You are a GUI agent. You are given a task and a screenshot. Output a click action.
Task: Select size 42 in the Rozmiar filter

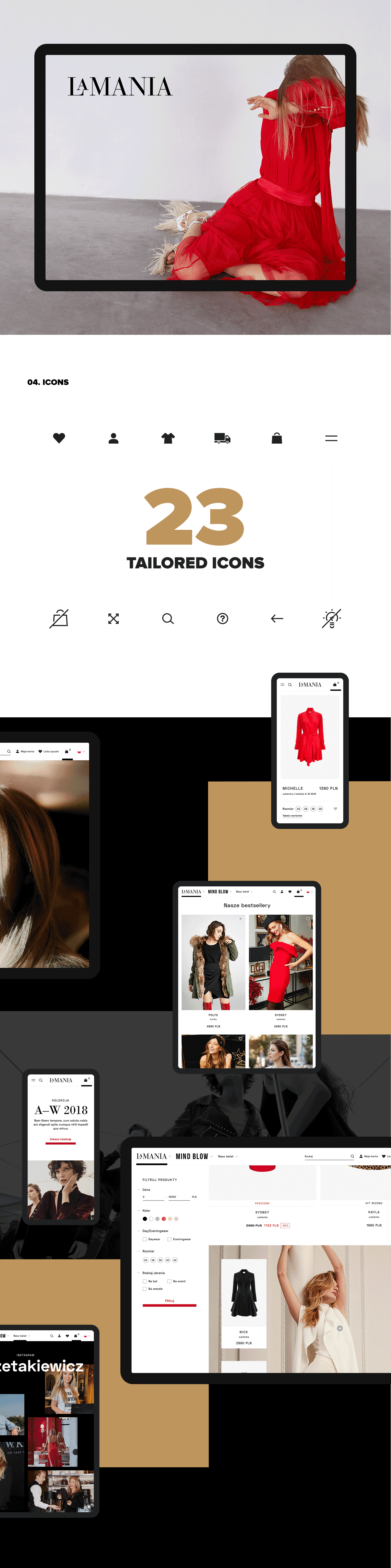point(175,1260)
